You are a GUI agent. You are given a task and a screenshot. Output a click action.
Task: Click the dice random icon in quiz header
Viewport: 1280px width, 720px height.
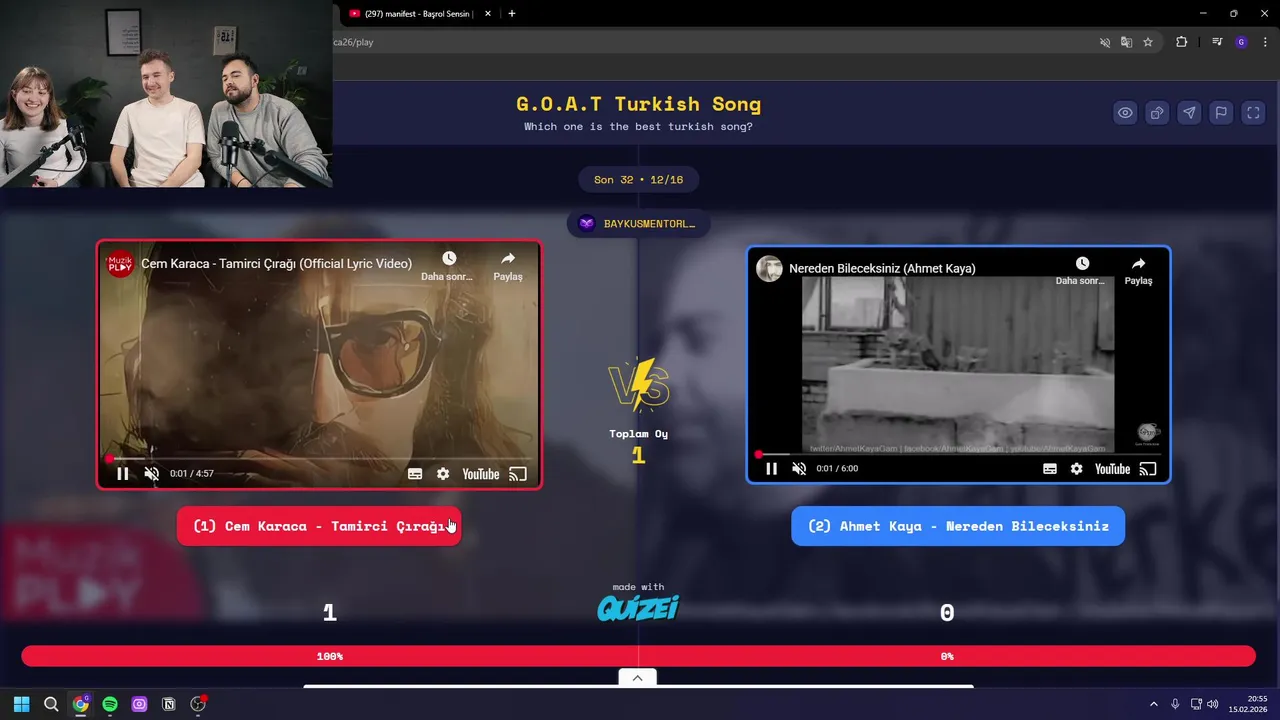(x=1157, y=113)
